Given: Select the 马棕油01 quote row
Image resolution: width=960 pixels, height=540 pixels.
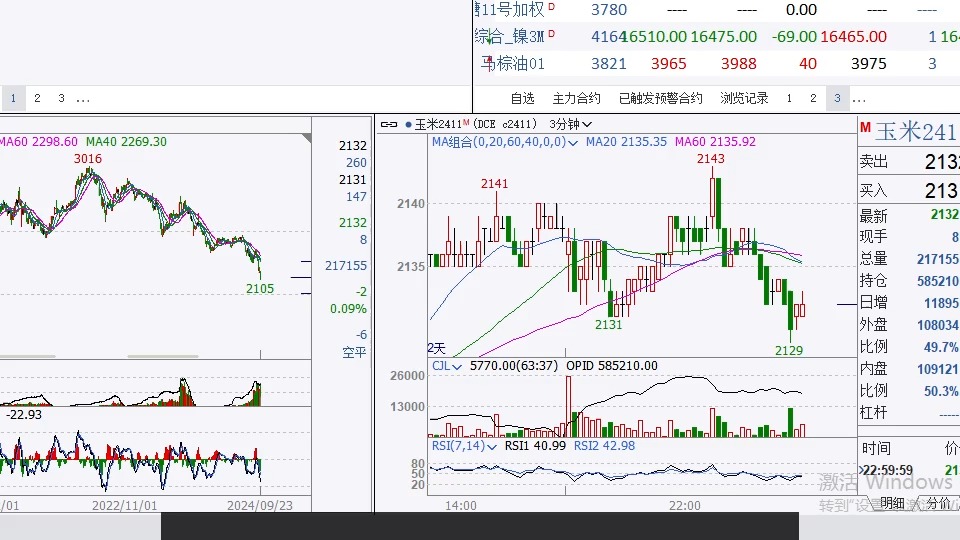Looking at the screenshot, I should (x=514, y=63).
